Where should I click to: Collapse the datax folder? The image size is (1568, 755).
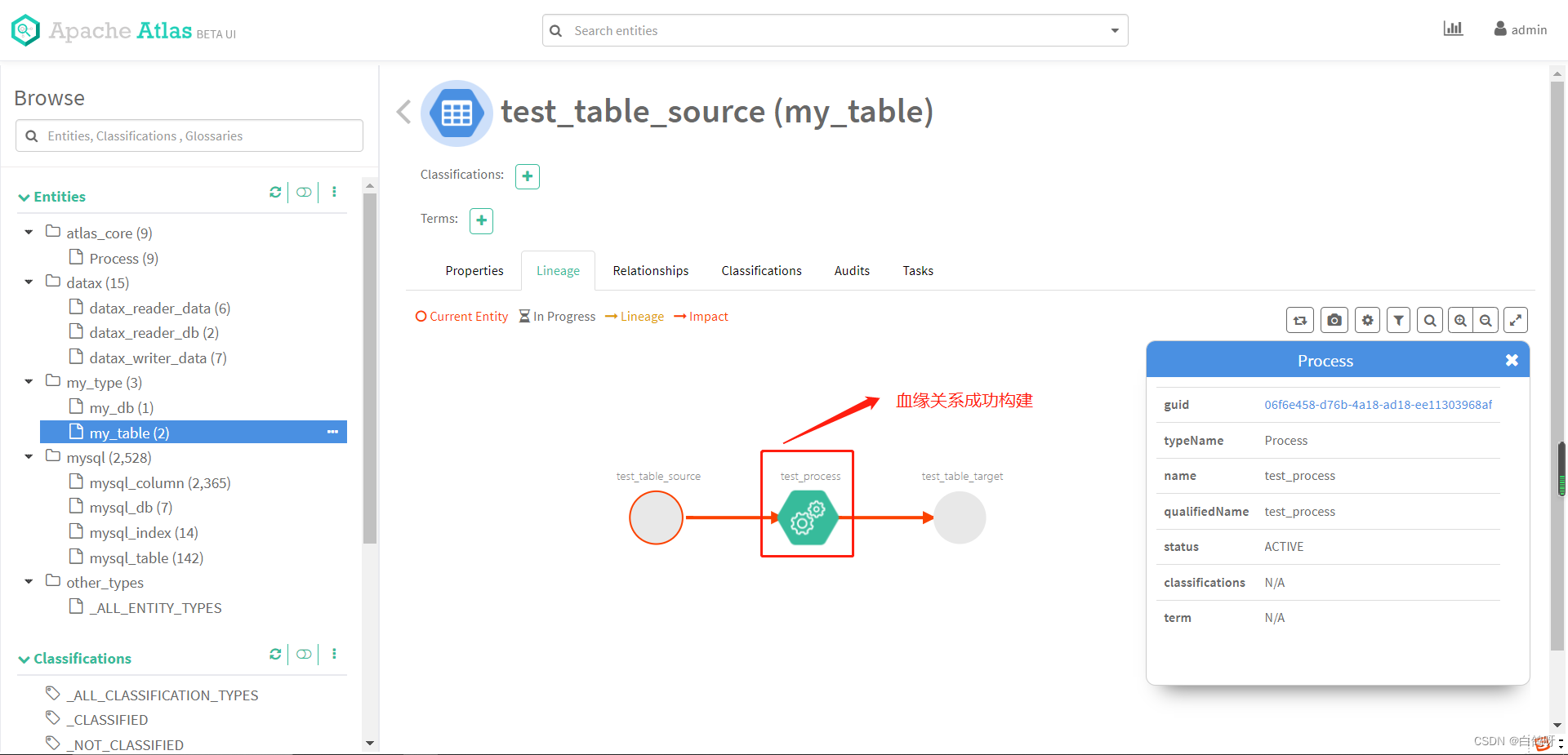point(29,282)
